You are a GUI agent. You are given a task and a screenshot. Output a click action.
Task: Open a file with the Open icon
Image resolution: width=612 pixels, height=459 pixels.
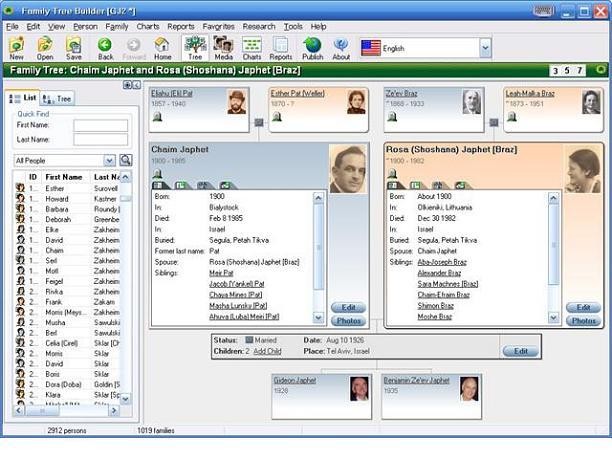[45, 48]
